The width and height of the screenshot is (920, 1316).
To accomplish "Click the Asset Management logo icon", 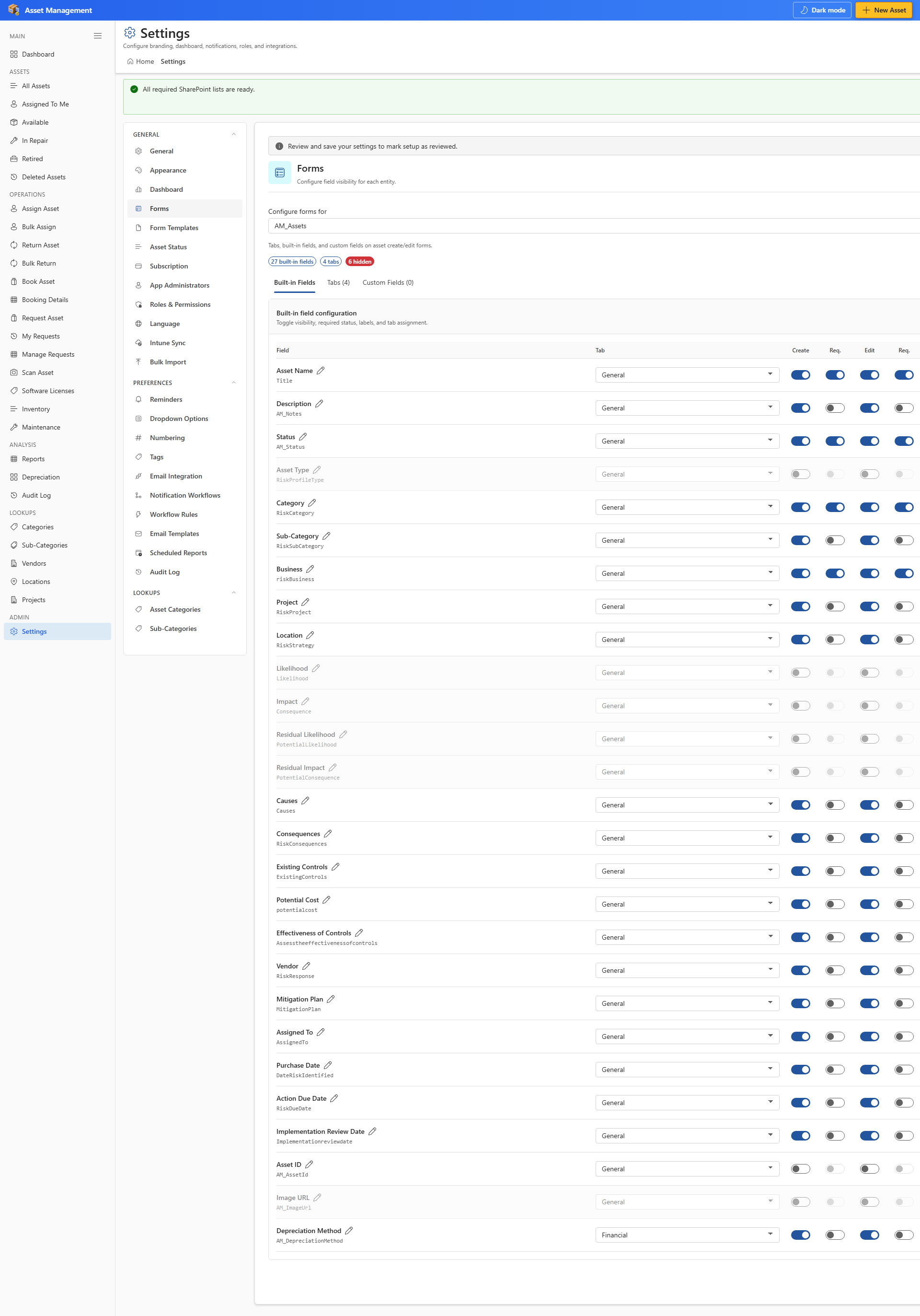I will 14,10.
